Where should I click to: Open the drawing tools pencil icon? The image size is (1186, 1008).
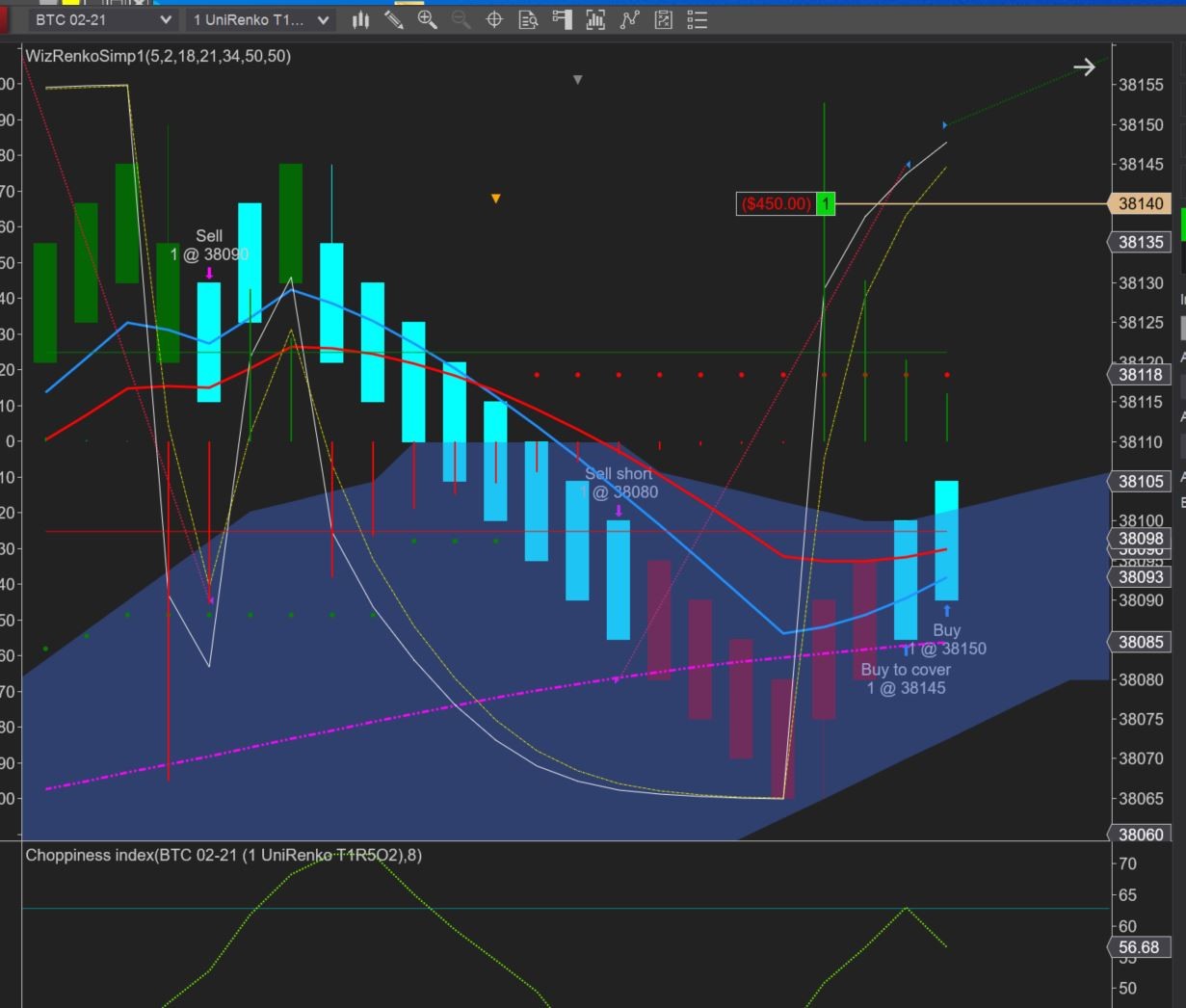[393, 19]
